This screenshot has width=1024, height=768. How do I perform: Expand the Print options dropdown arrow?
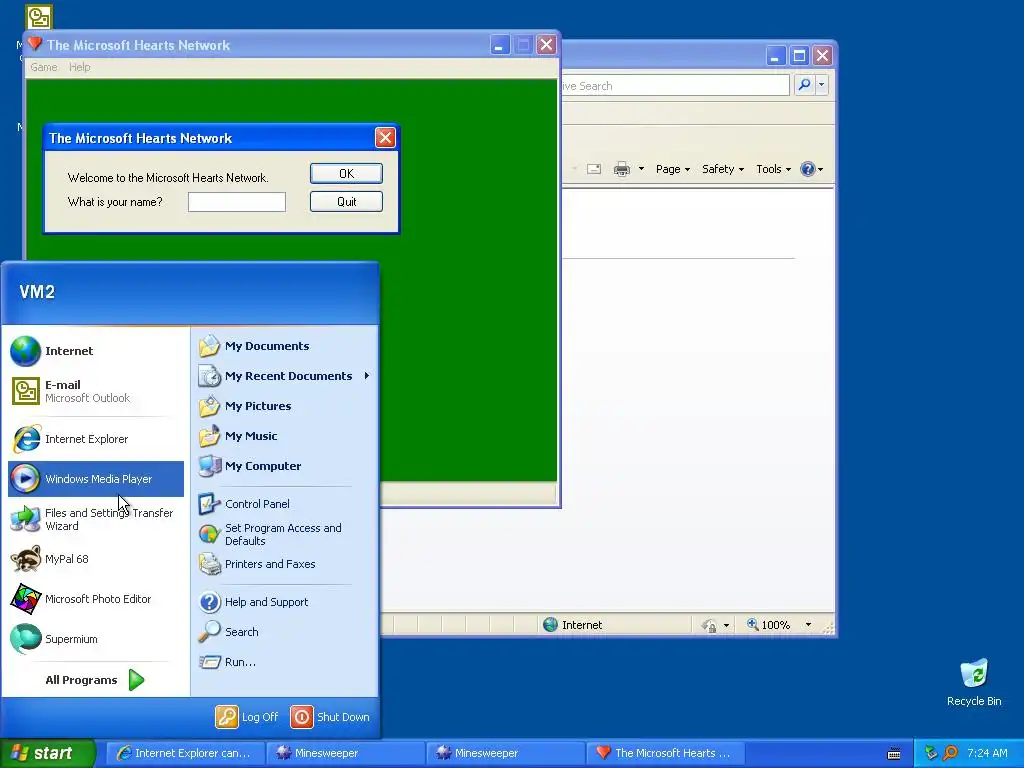(641, 169)
